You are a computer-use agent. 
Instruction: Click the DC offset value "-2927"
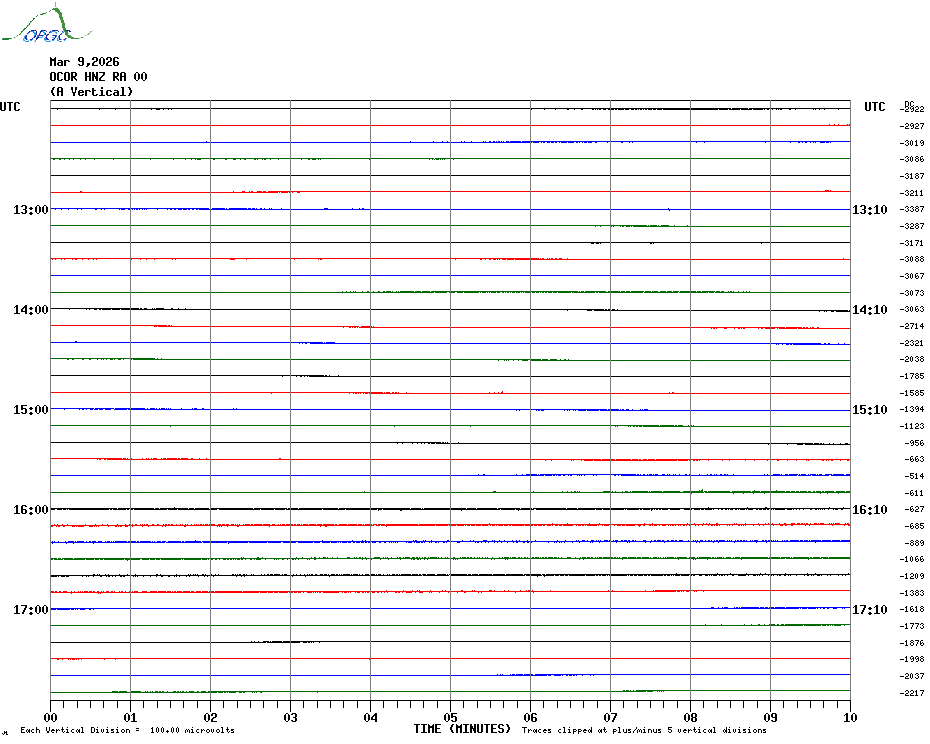click(912, 126)
